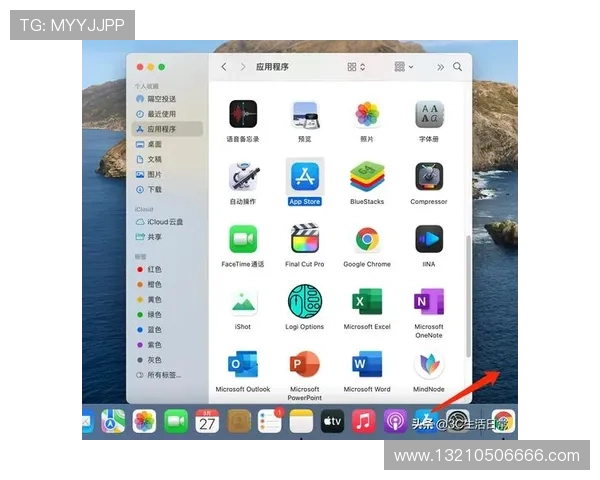Open Microsoft Outlook

243,364
